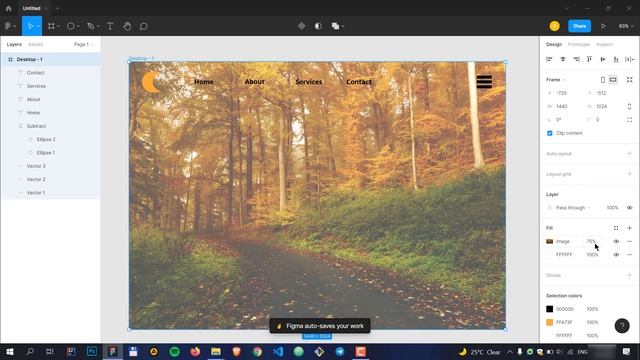Click the Create component icon
Image resolution: width=640 pixels, height=360 pixels.
tap(302, 26)
